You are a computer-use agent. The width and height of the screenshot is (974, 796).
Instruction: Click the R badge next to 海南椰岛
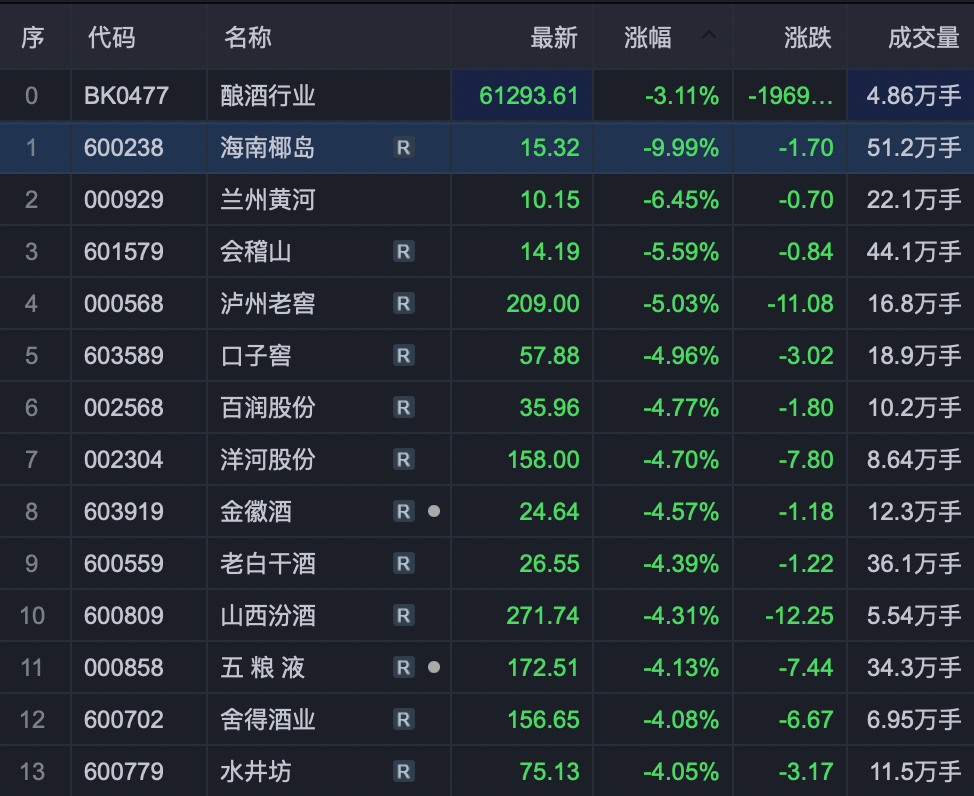(x=403, y=148)
